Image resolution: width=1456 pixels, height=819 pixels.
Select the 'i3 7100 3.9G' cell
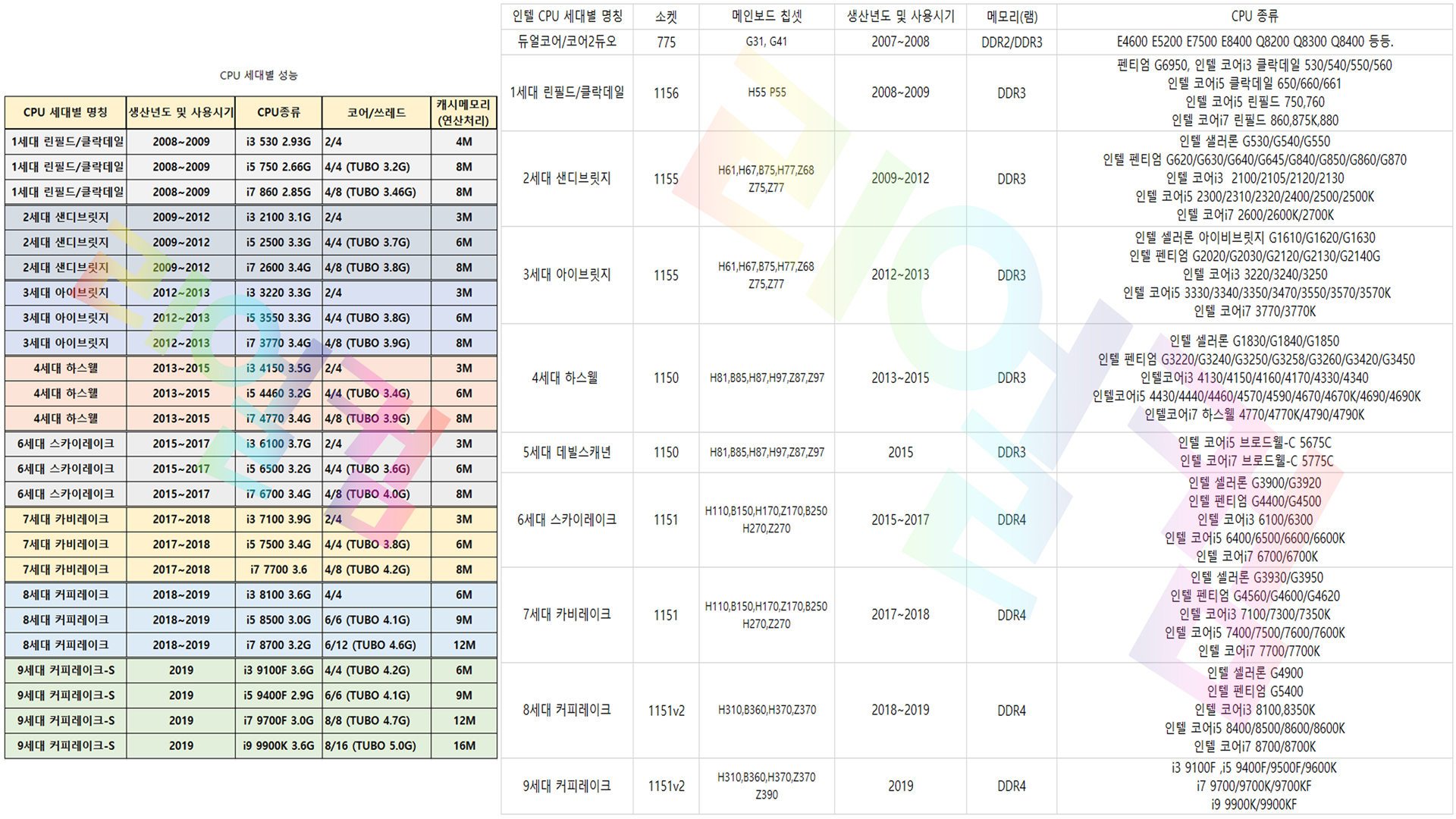278,519
